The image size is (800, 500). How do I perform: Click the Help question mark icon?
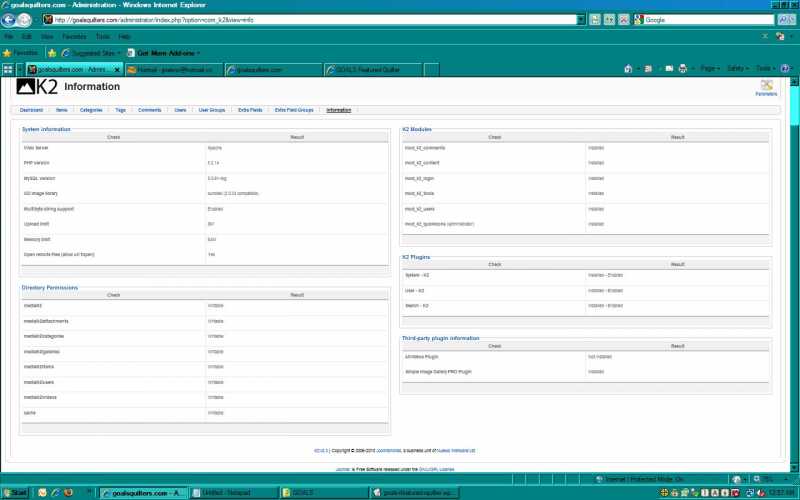[785, 69]
